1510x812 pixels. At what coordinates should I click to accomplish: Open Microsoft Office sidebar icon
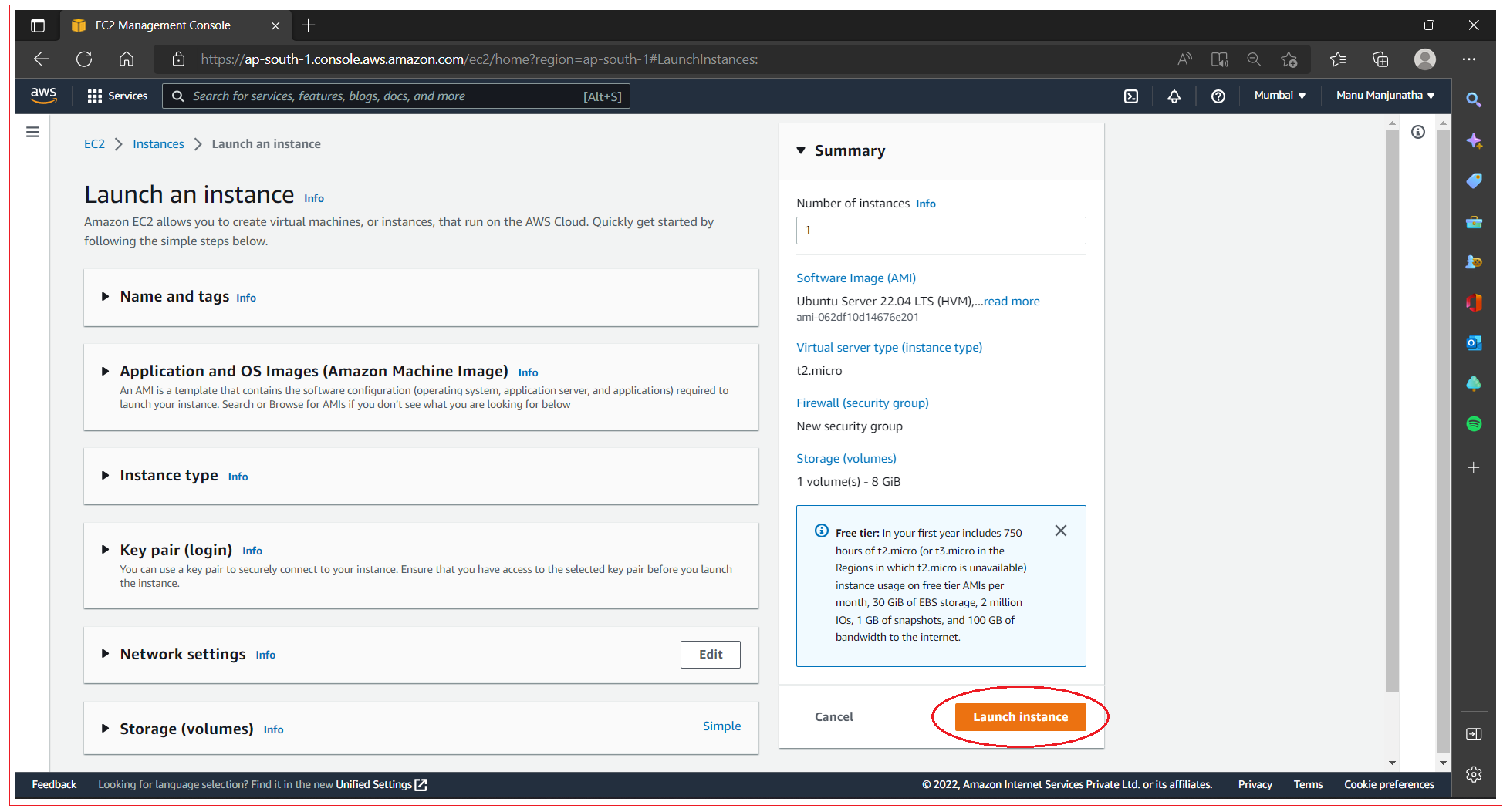(1474, 302)
